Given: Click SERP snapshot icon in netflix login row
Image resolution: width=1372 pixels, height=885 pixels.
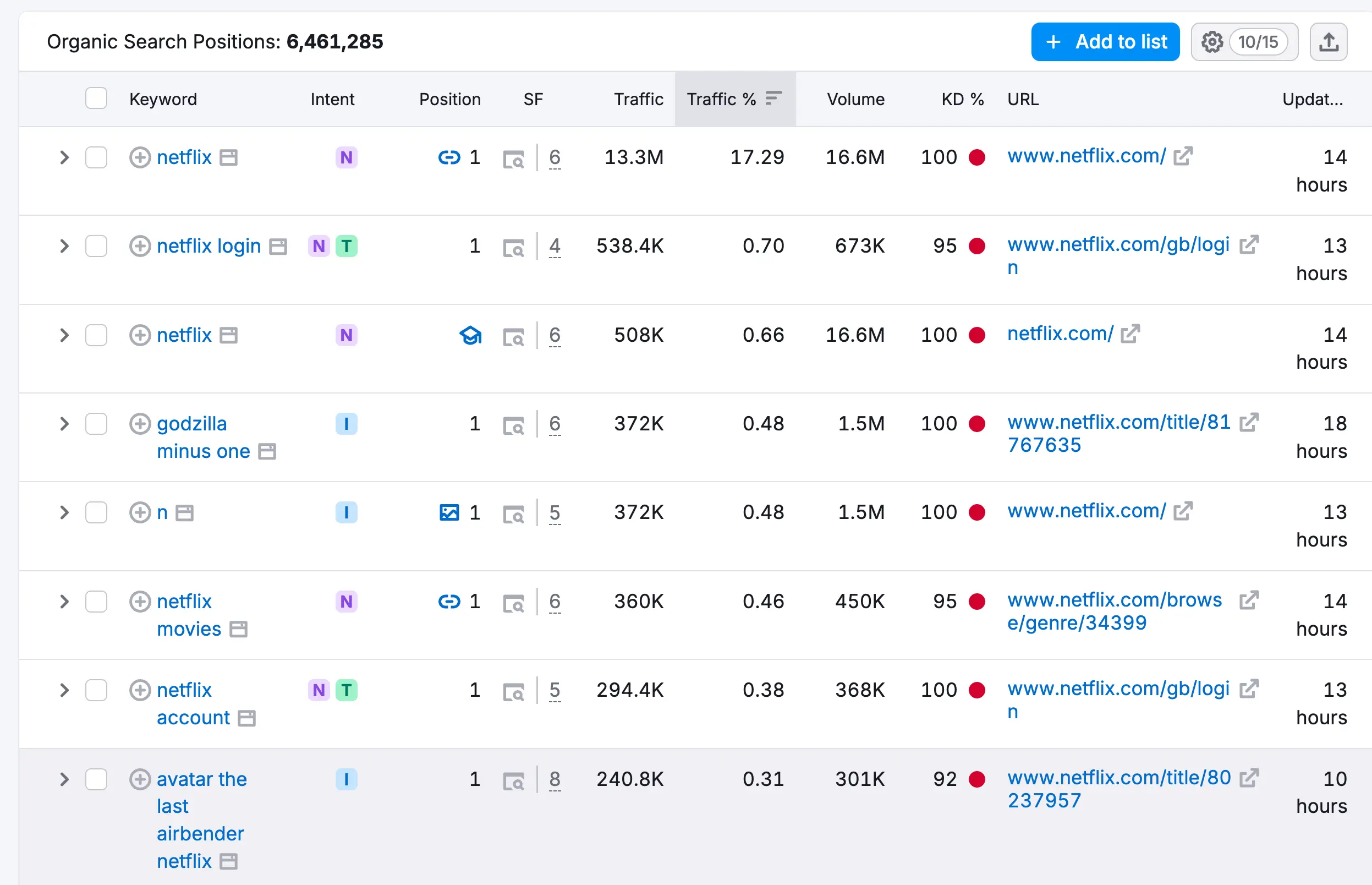Looking at the screenshot, I should pyautogui.click(x=513, y=248).
